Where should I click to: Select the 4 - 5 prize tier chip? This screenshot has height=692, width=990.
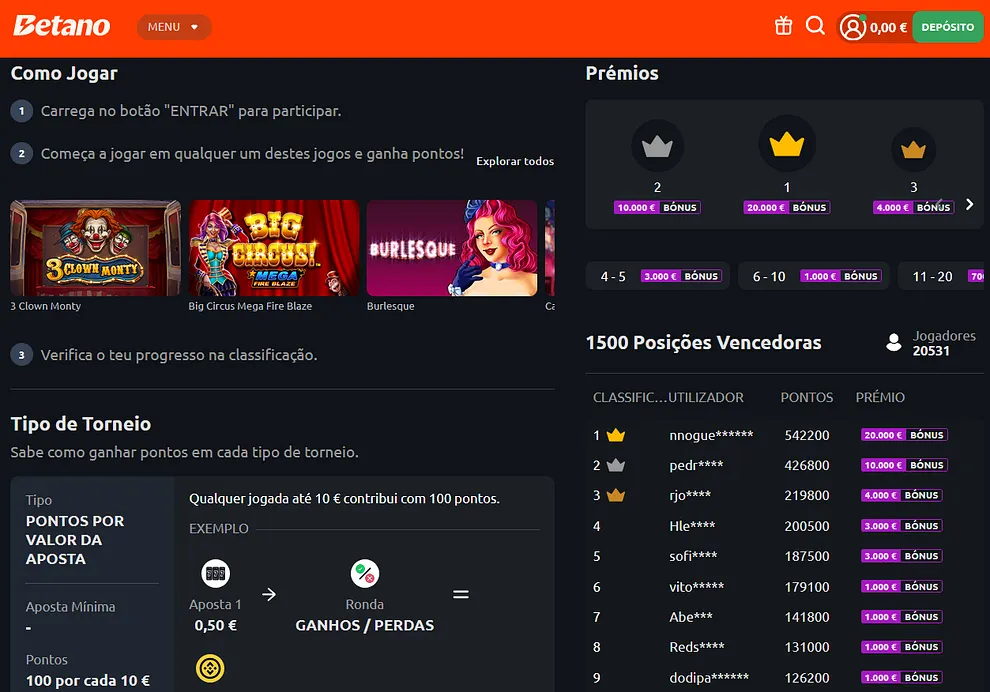pyautogui.click(x=657, y=276)
